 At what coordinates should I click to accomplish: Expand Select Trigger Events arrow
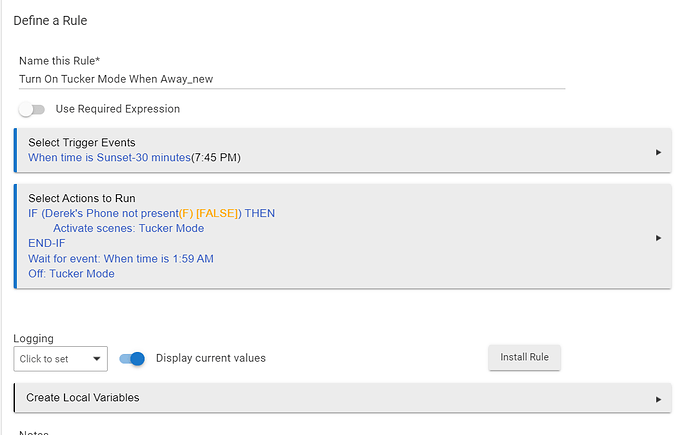658,152
